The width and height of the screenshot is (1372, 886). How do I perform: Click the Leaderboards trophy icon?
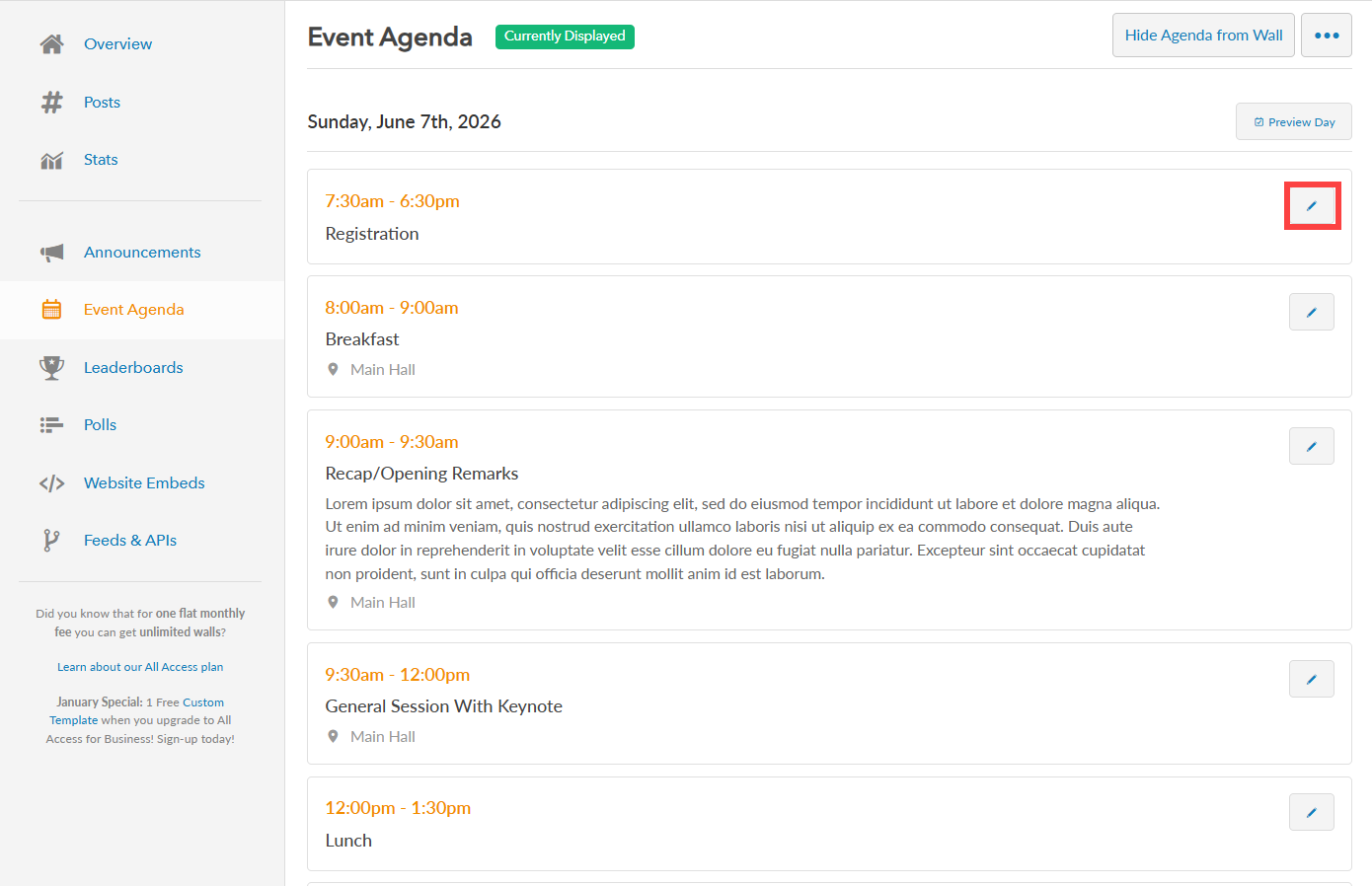click(51, 367)
